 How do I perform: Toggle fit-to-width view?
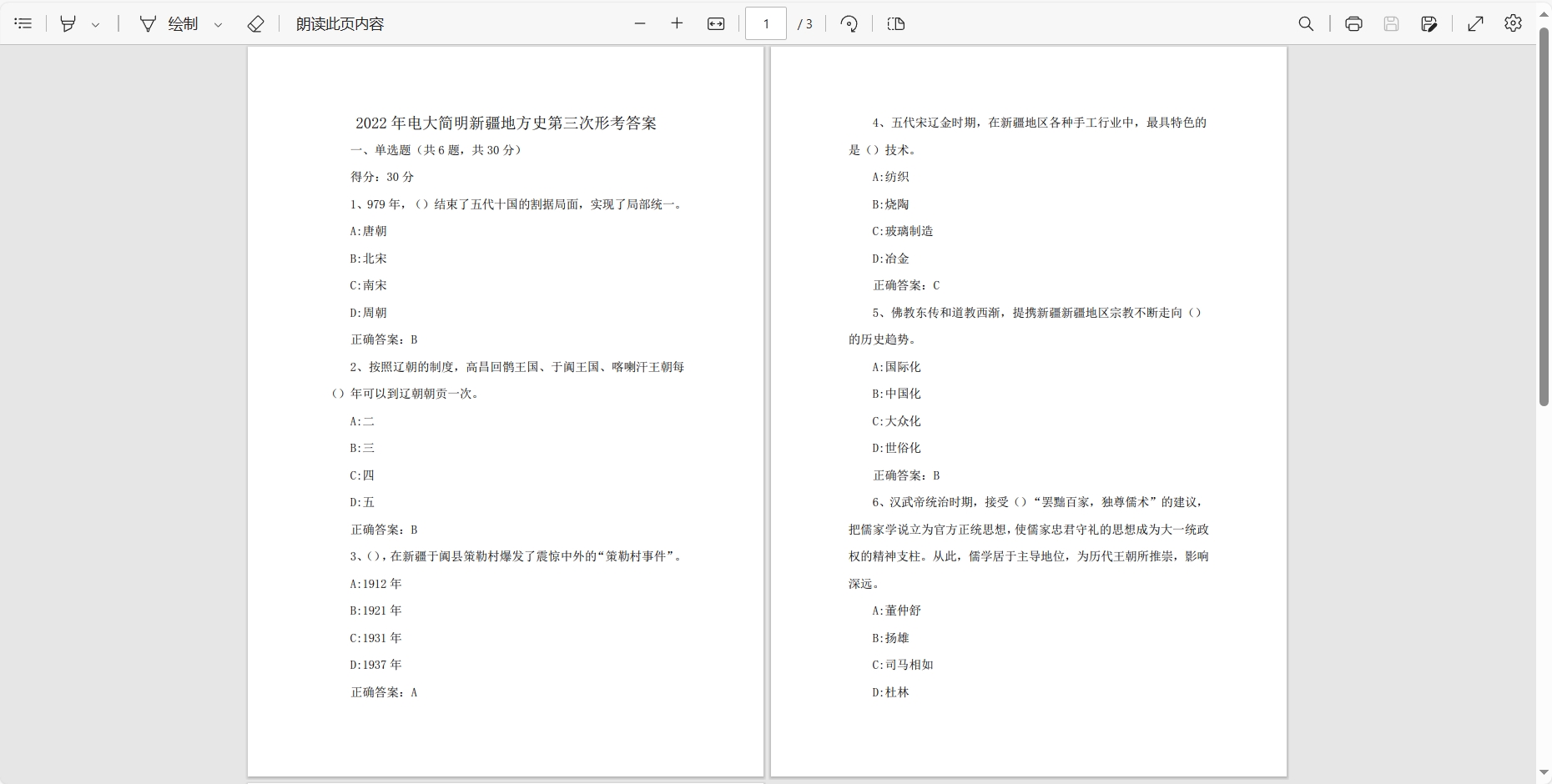[x=716, y=23]
